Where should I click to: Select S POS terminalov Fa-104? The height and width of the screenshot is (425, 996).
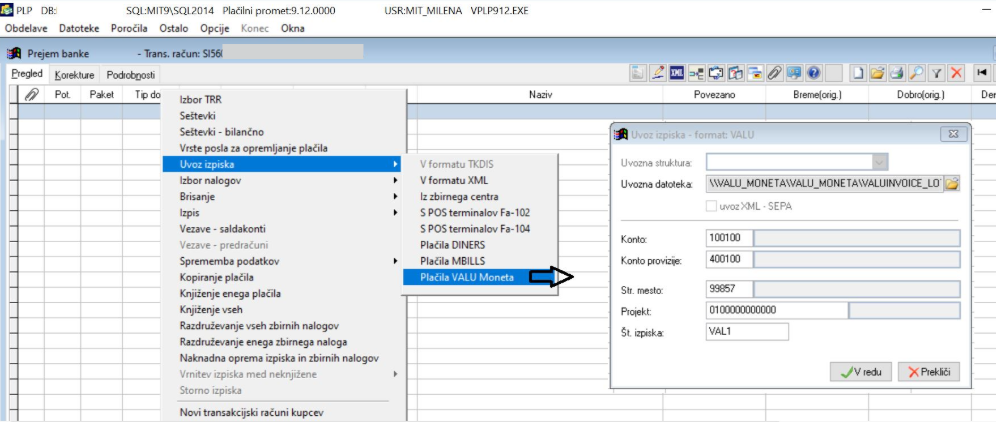tap(480, 229)
